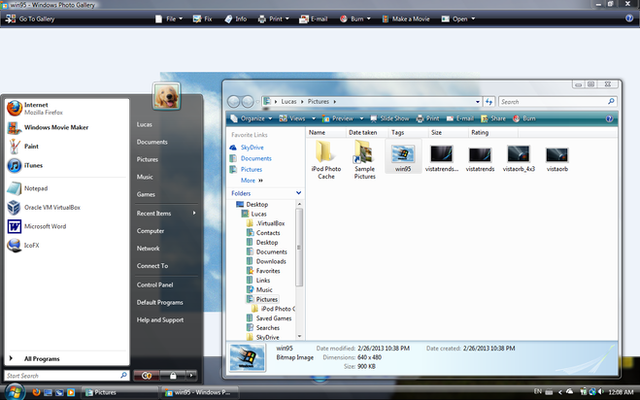640x400 pixels.
Task: Click the Start menu lock button
Action: pos(173,376)
